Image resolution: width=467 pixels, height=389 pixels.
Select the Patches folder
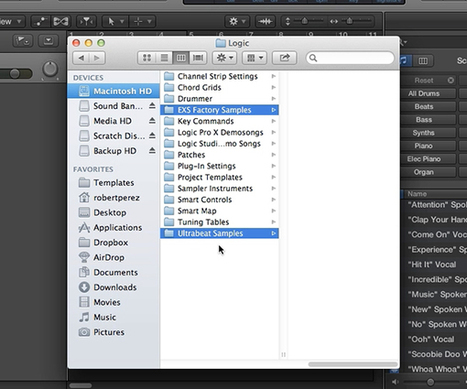point(219,155)
